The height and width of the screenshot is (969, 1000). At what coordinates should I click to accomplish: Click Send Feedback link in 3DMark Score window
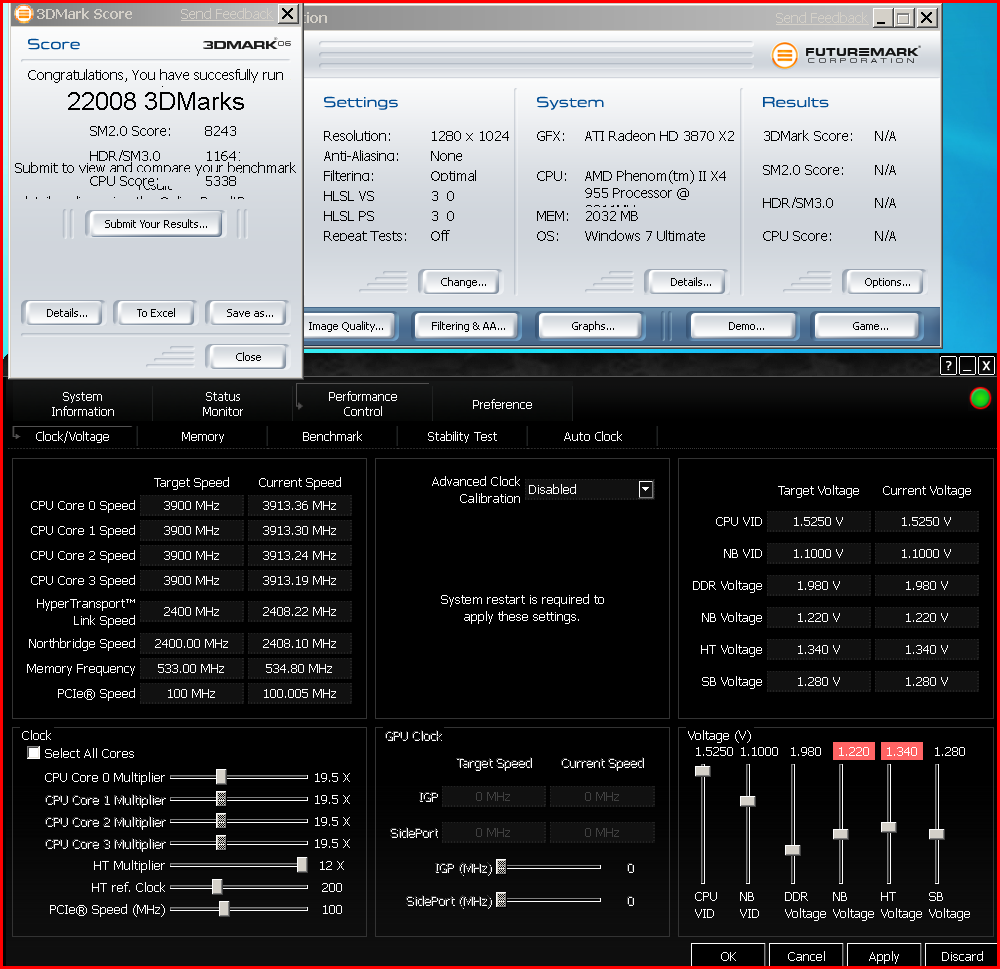tap(226, 14)
